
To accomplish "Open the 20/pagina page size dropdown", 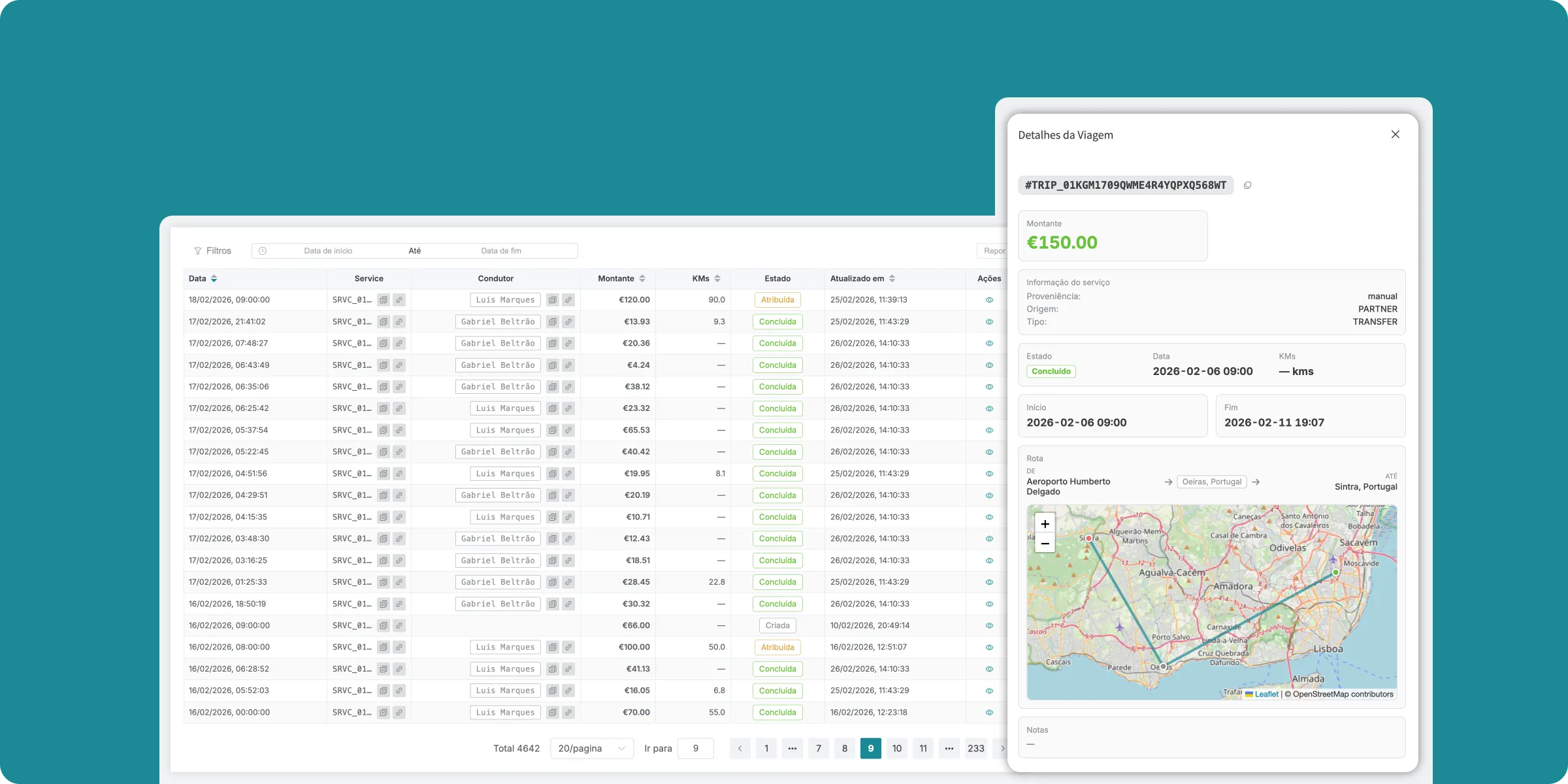I will 591,748.
